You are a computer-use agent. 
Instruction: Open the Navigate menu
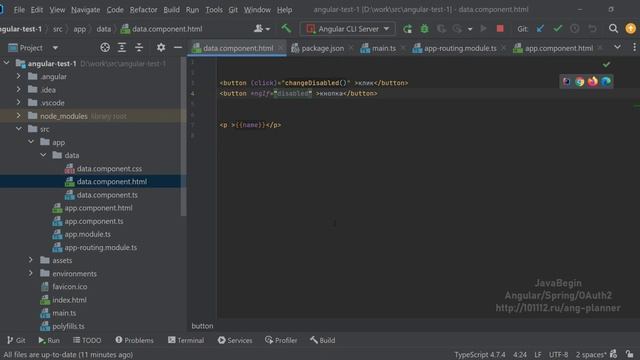point(85,9)
